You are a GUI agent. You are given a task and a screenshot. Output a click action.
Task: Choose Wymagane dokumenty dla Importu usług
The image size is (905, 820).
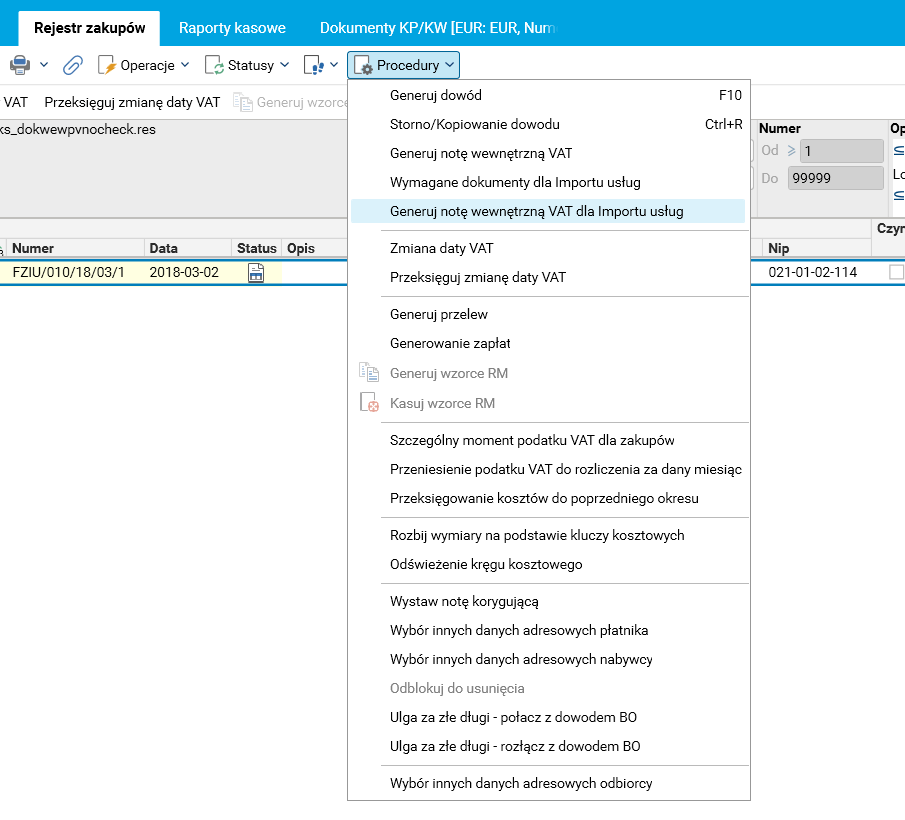548,182
